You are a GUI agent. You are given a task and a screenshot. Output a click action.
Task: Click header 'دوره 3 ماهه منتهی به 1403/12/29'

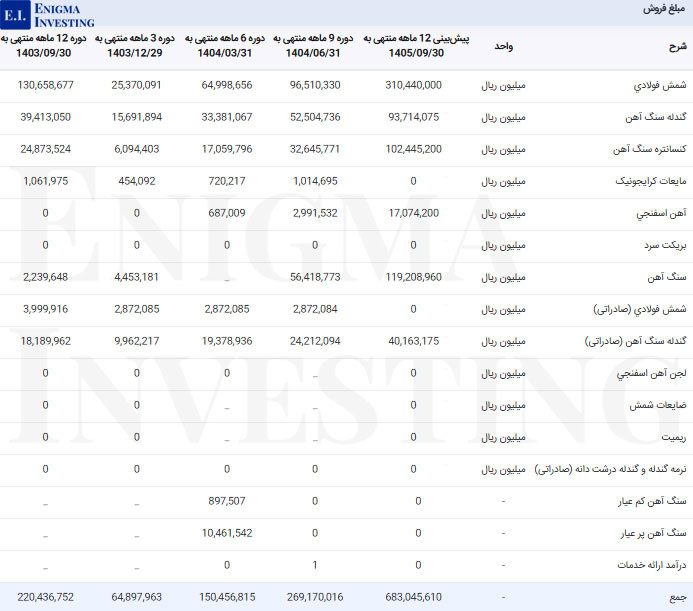tap(135, 46)
